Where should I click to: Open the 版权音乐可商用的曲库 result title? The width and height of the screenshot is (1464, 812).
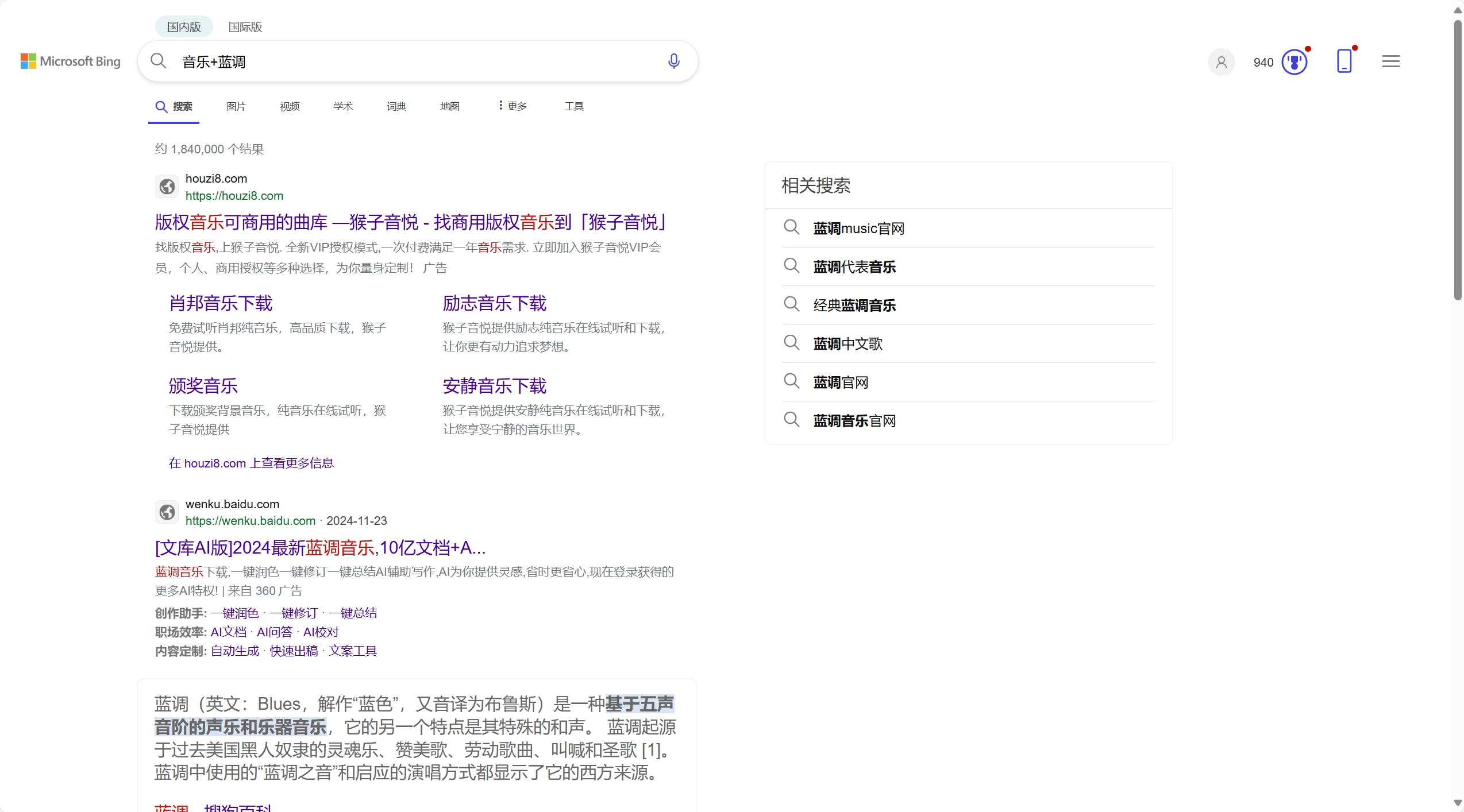click(411, 222)
